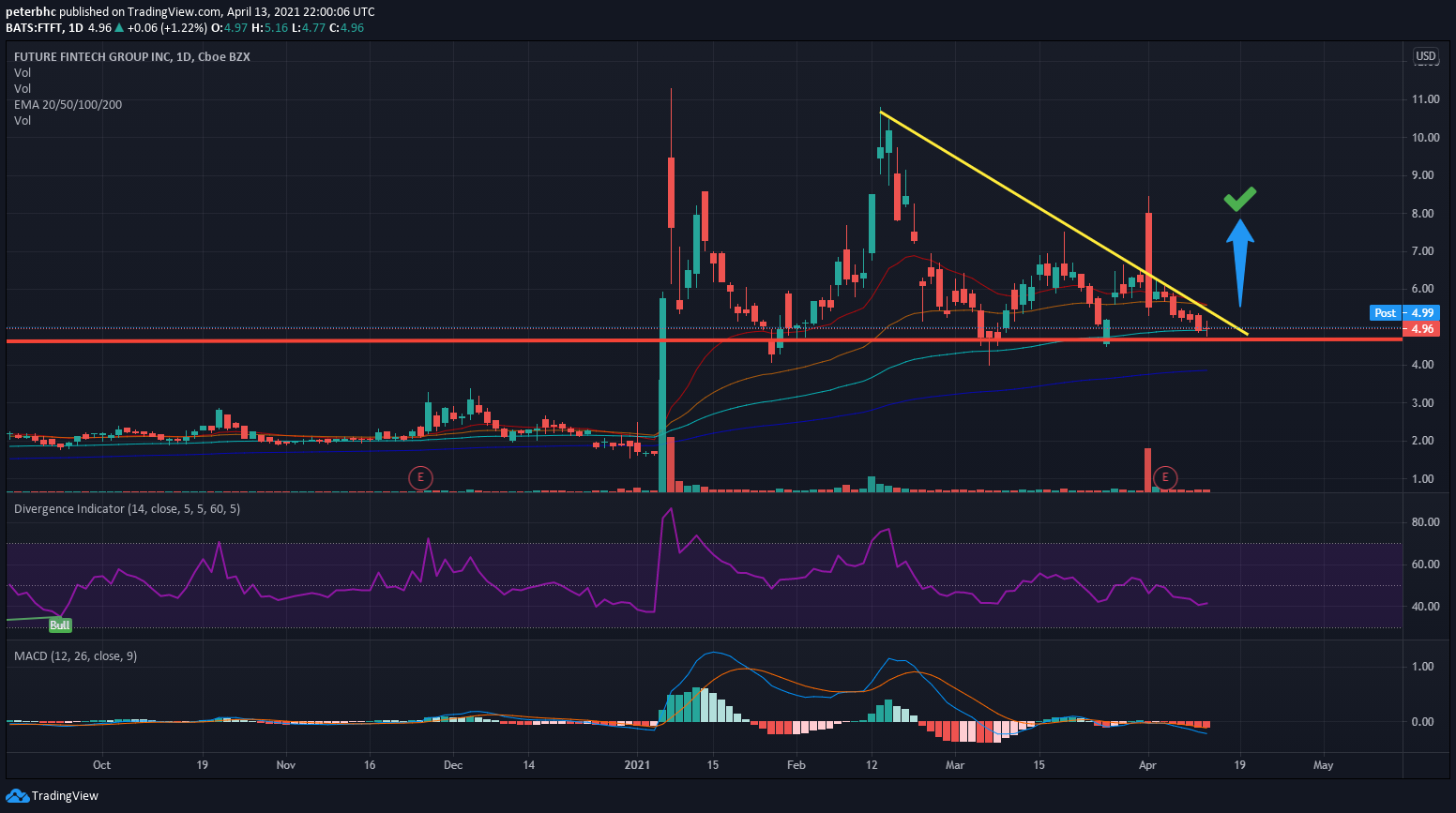Select the green check mark drawing
Screen dimensions: 1456x813
(x=1239, y=198)
